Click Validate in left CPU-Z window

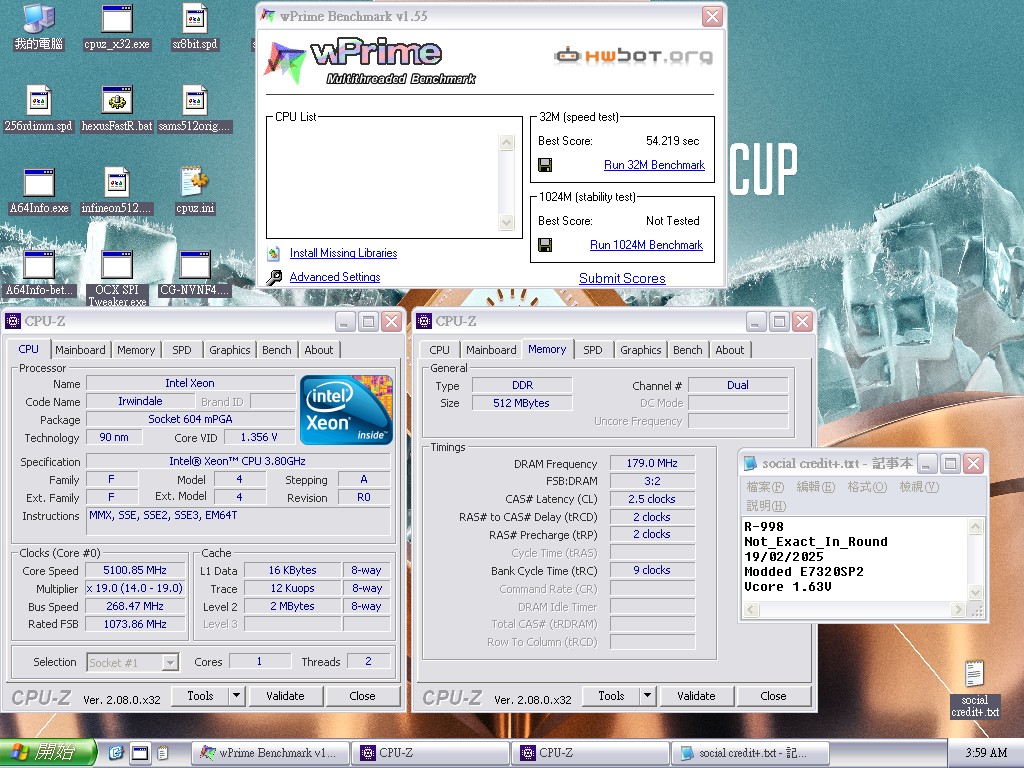pyautogui.click(x=285, y=696)
